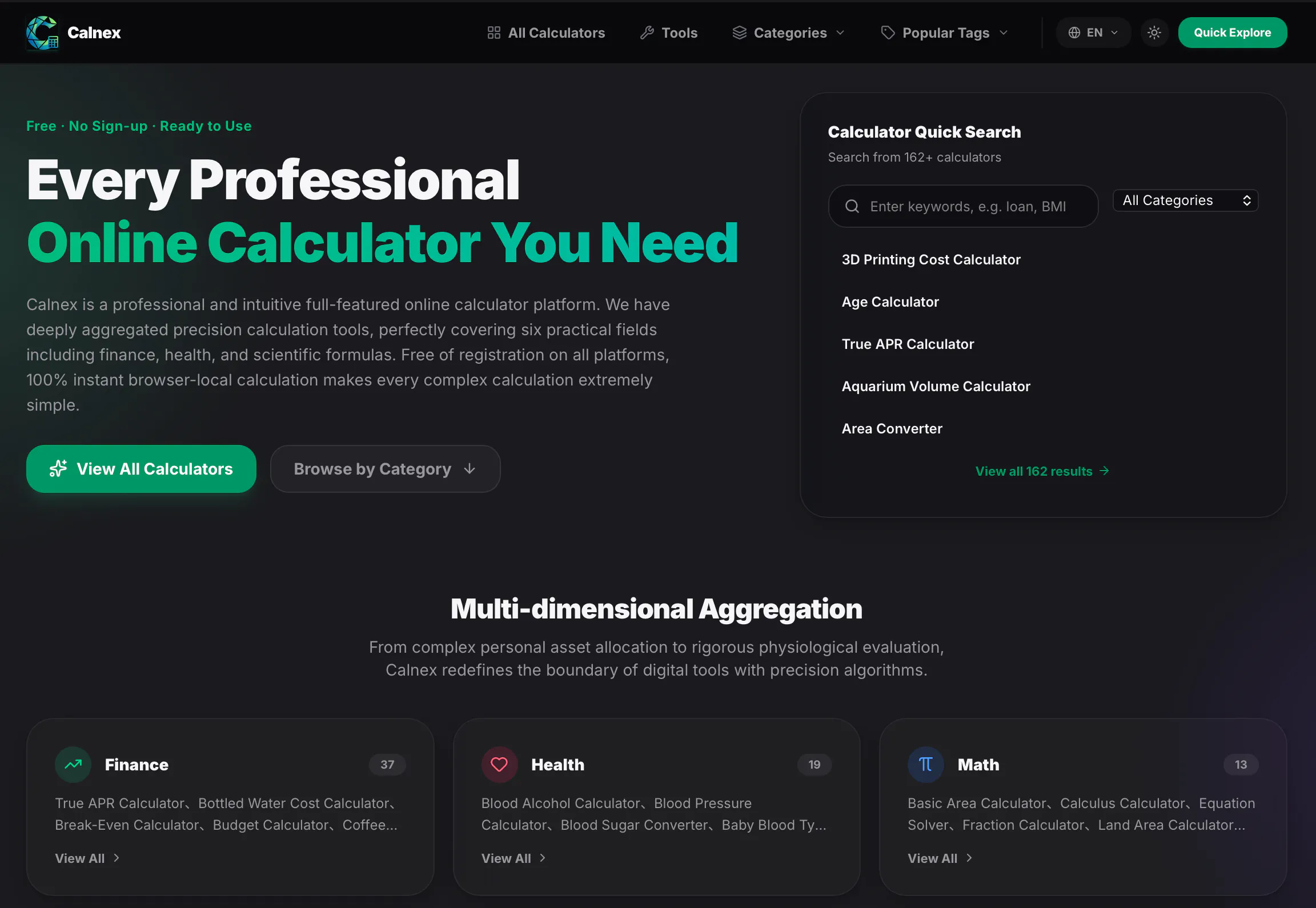
Task: Click the Quick Explore button
Action: [1233, 33]
